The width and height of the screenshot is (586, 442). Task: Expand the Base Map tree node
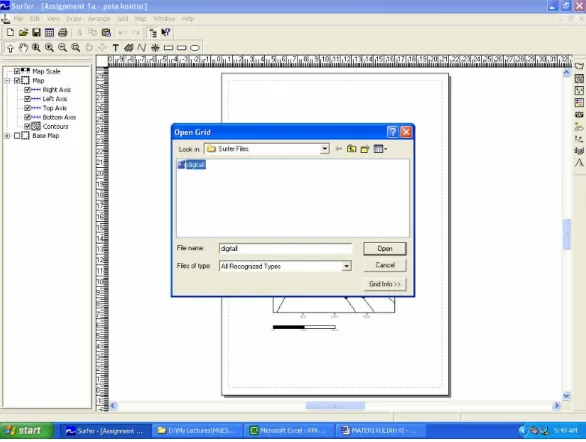(7, 136)
